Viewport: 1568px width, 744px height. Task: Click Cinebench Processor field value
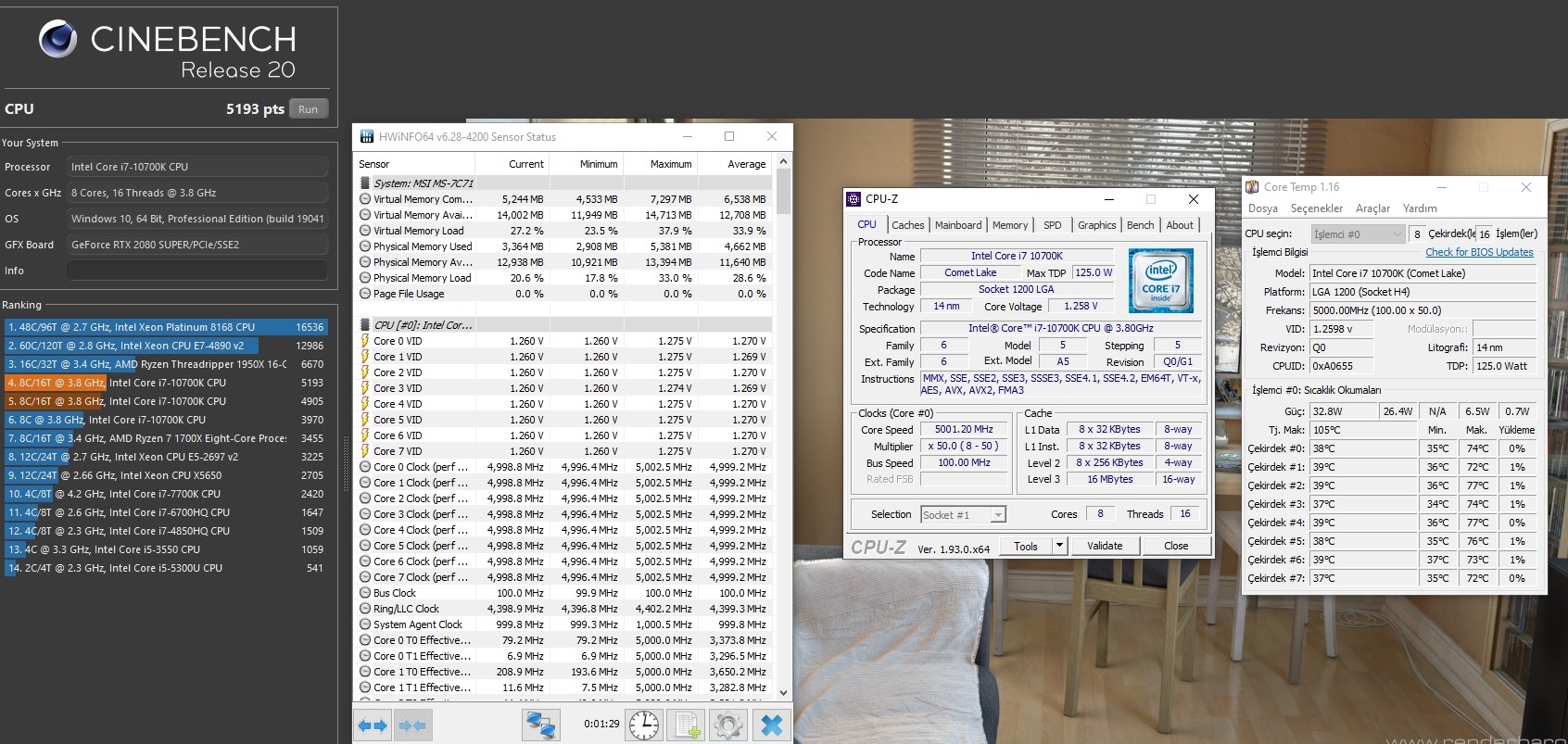pyautogui.click(x=197, y=167)
